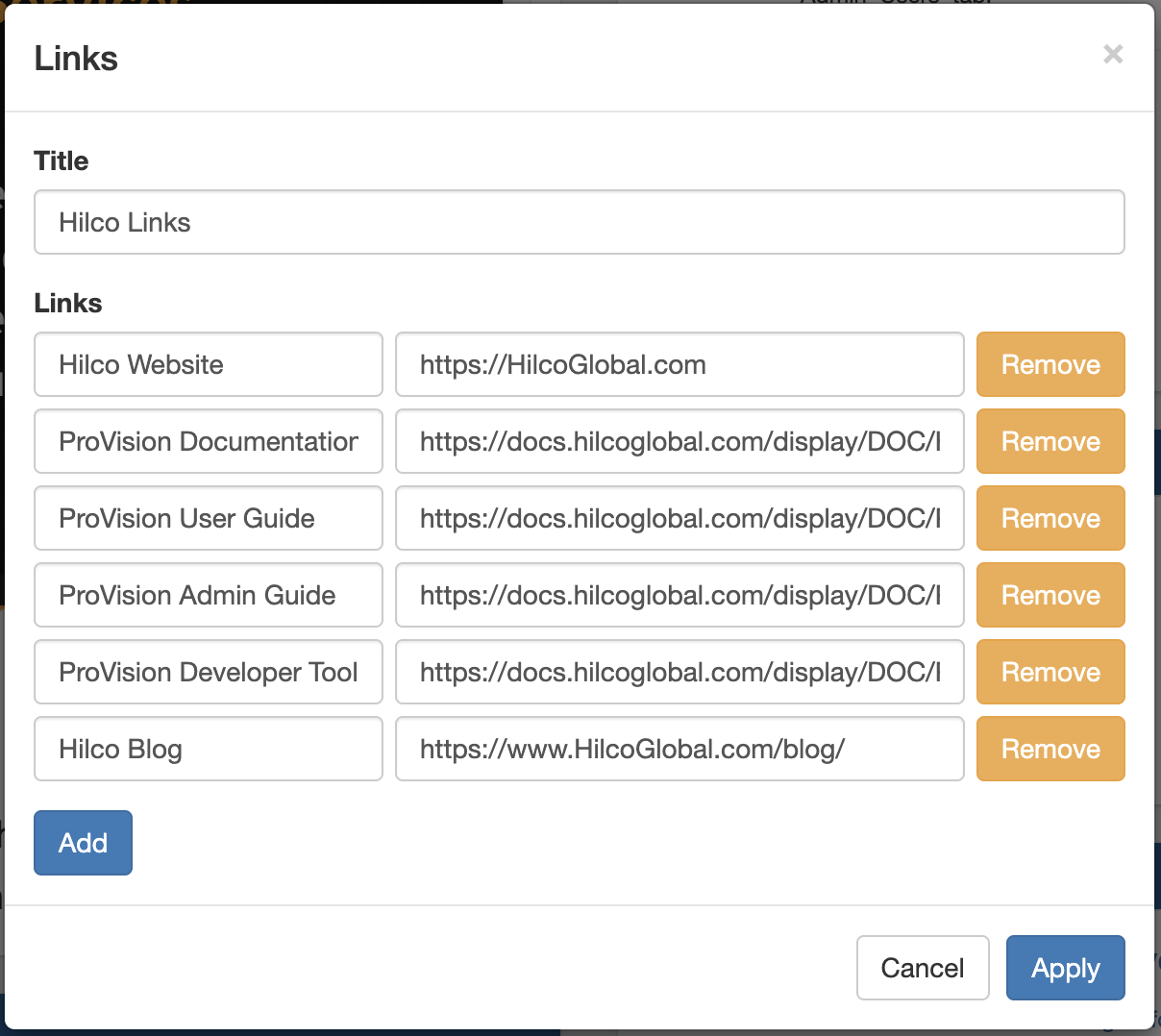Remove the Hilco Website link

click(x=1050, y=364)
